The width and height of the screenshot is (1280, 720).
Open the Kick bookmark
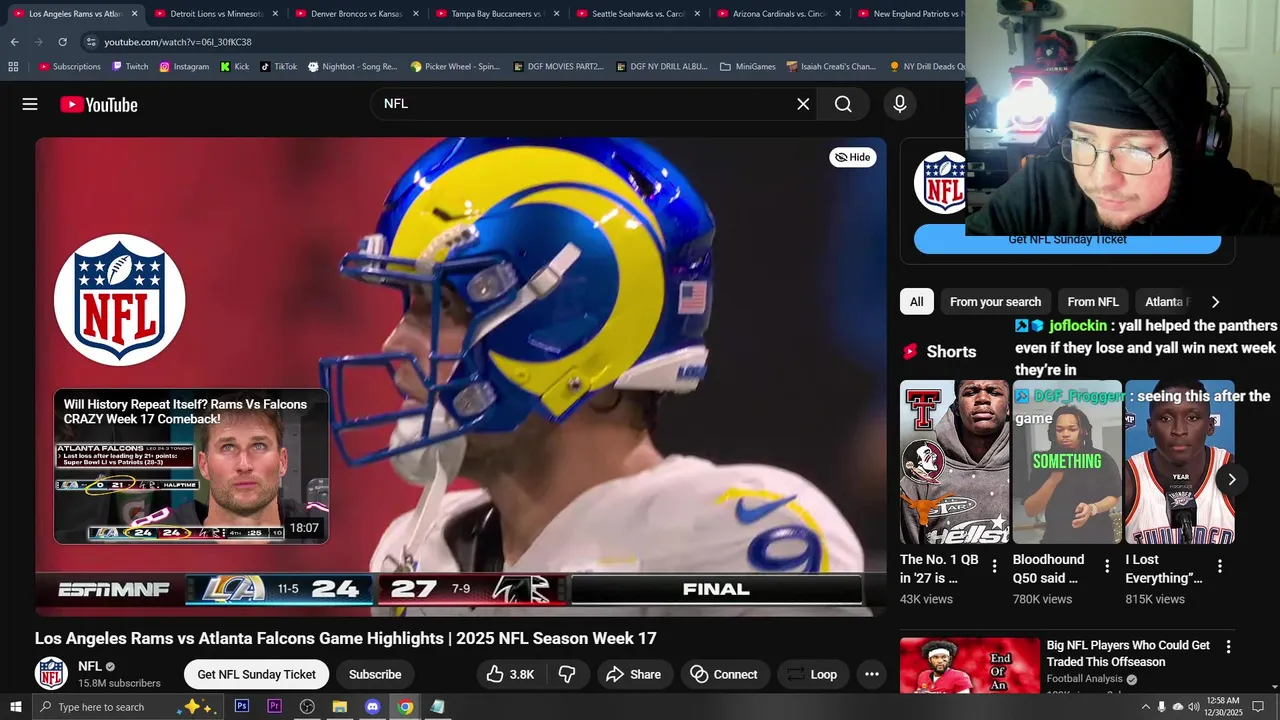235,67
